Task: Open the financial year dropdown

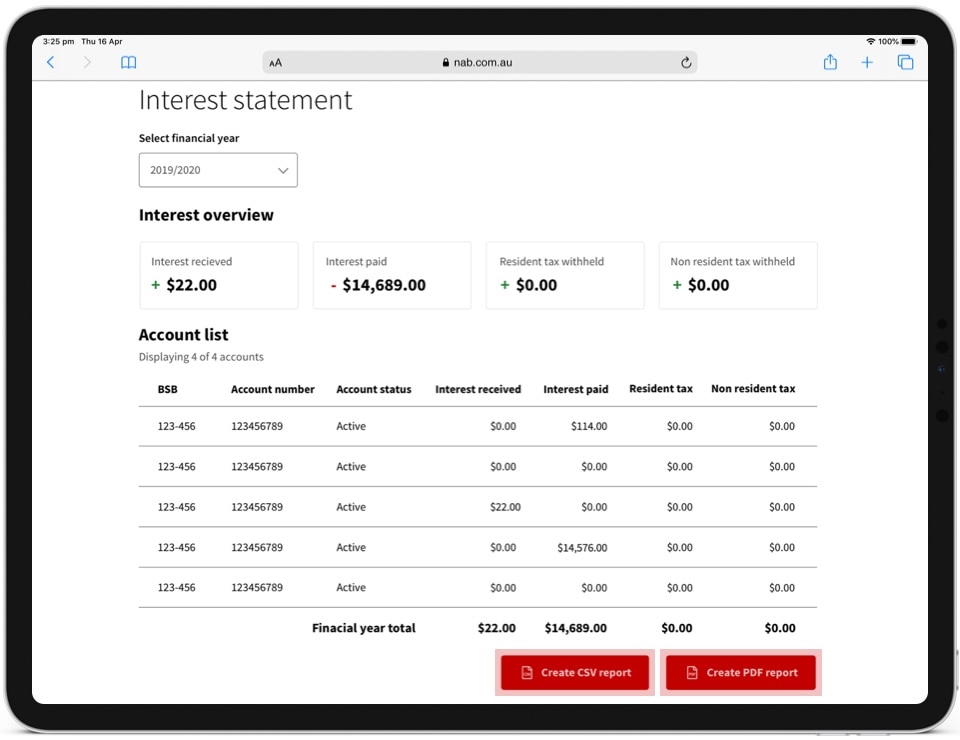Action: tap(218, 170)
